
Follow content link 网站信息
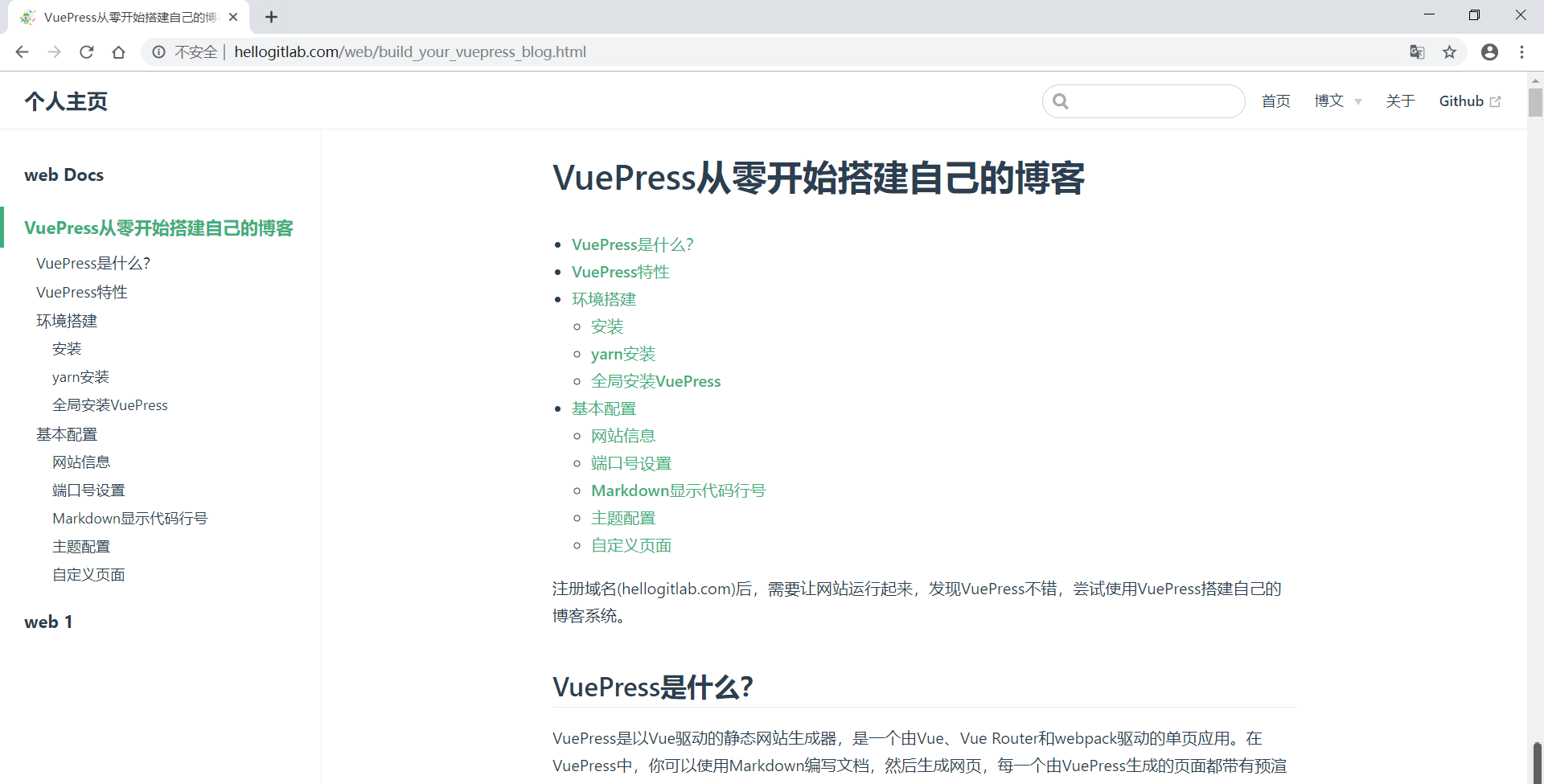(x=623, y=436)
